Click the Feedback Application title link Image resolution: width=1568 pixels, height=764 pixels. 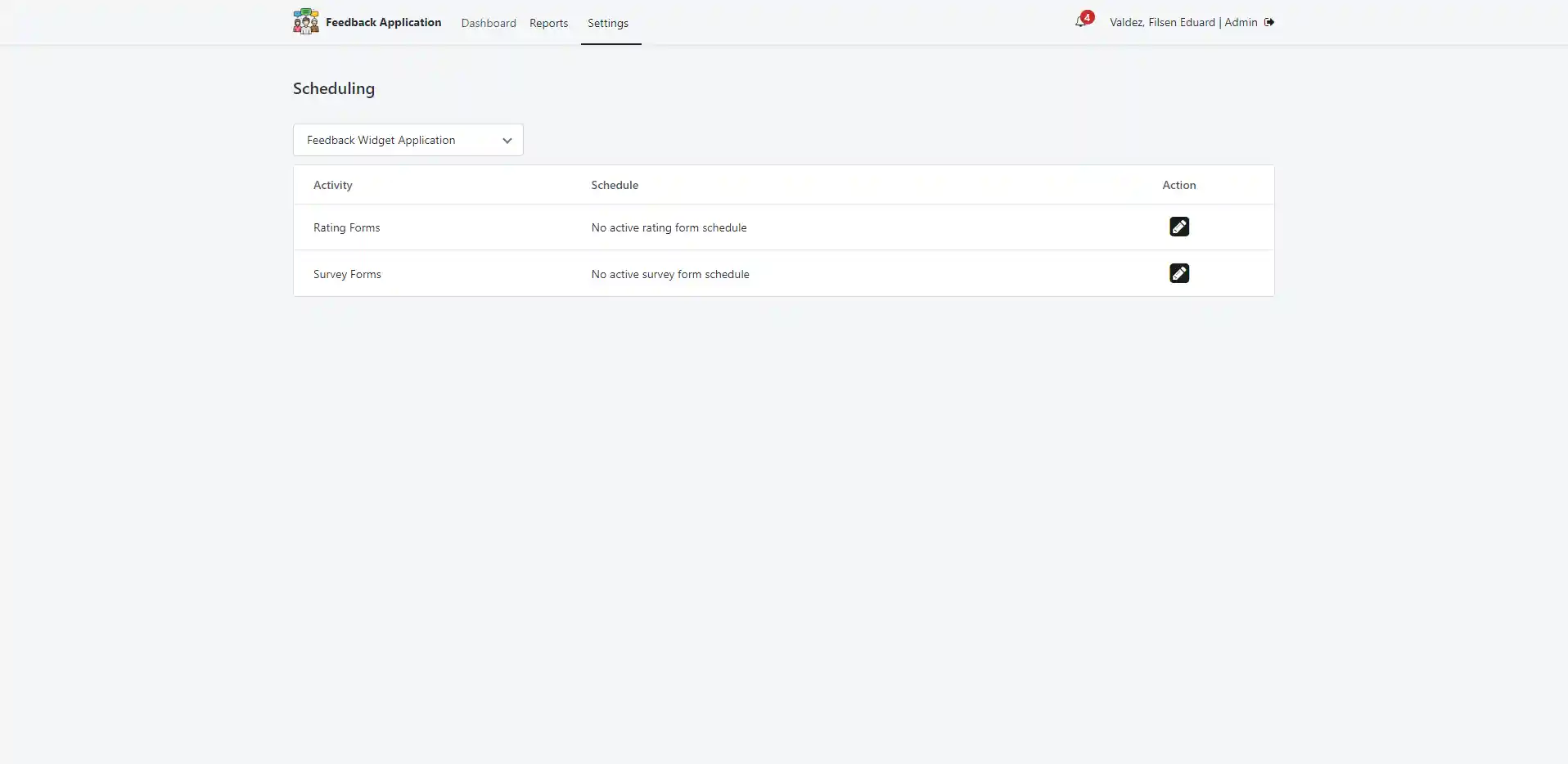pyautogui.click(x=383, y=22)
